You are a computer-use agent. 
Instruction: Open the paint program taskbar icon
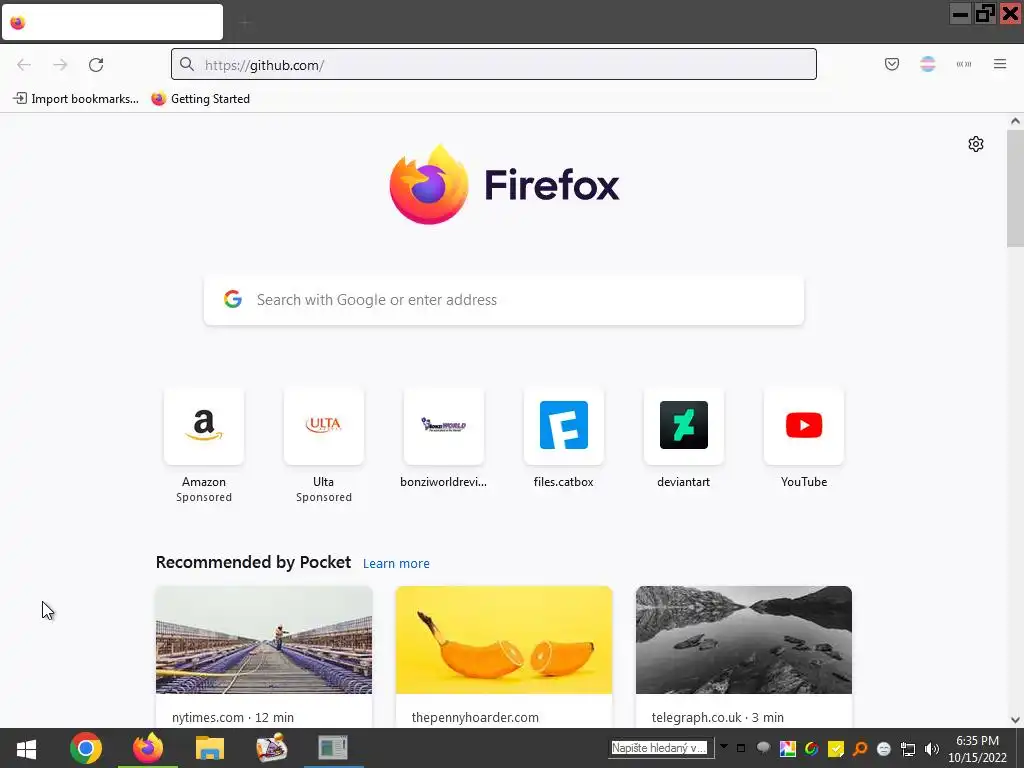(272, 748)
